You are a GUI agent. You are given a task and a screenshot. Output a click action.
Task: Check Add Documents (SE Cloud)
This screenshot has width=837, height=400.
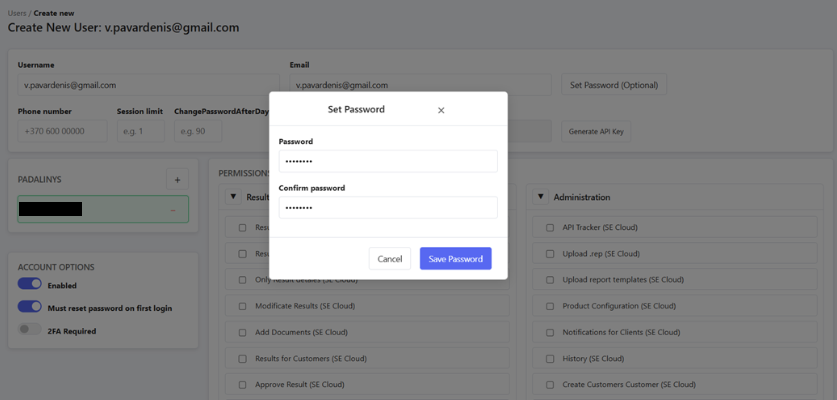click(x=242, y=332)
